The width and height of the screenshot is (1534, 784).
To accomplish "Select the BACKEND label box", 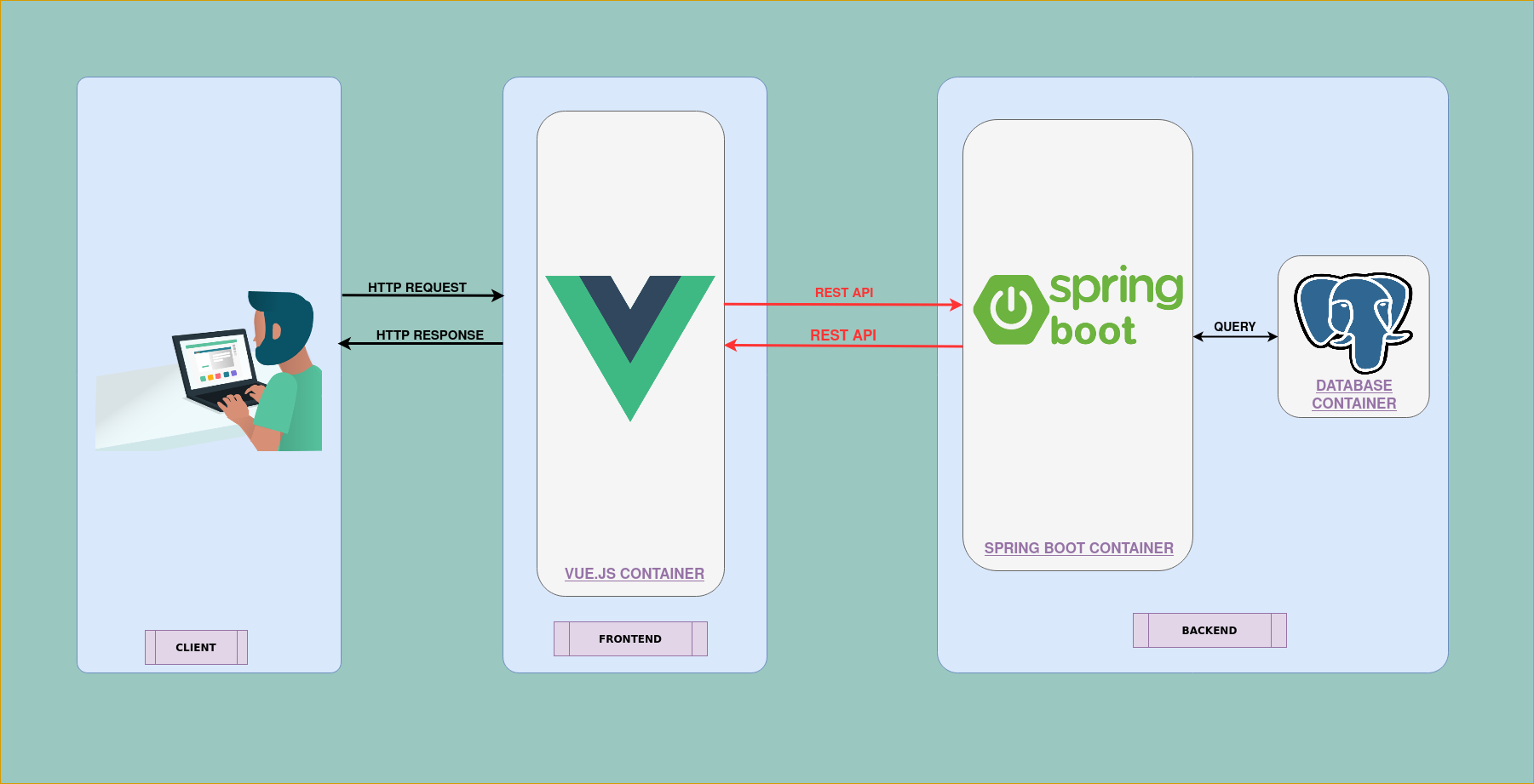I will (1209, 630).
